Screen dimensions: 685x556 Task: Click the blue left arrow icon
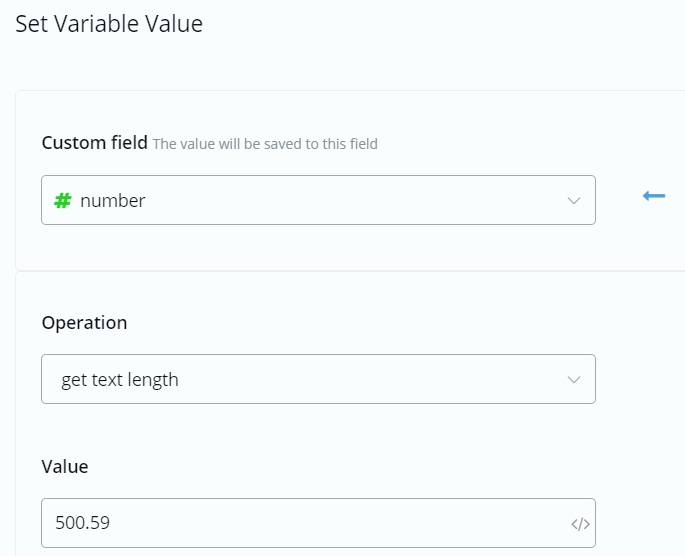point(654,196)
